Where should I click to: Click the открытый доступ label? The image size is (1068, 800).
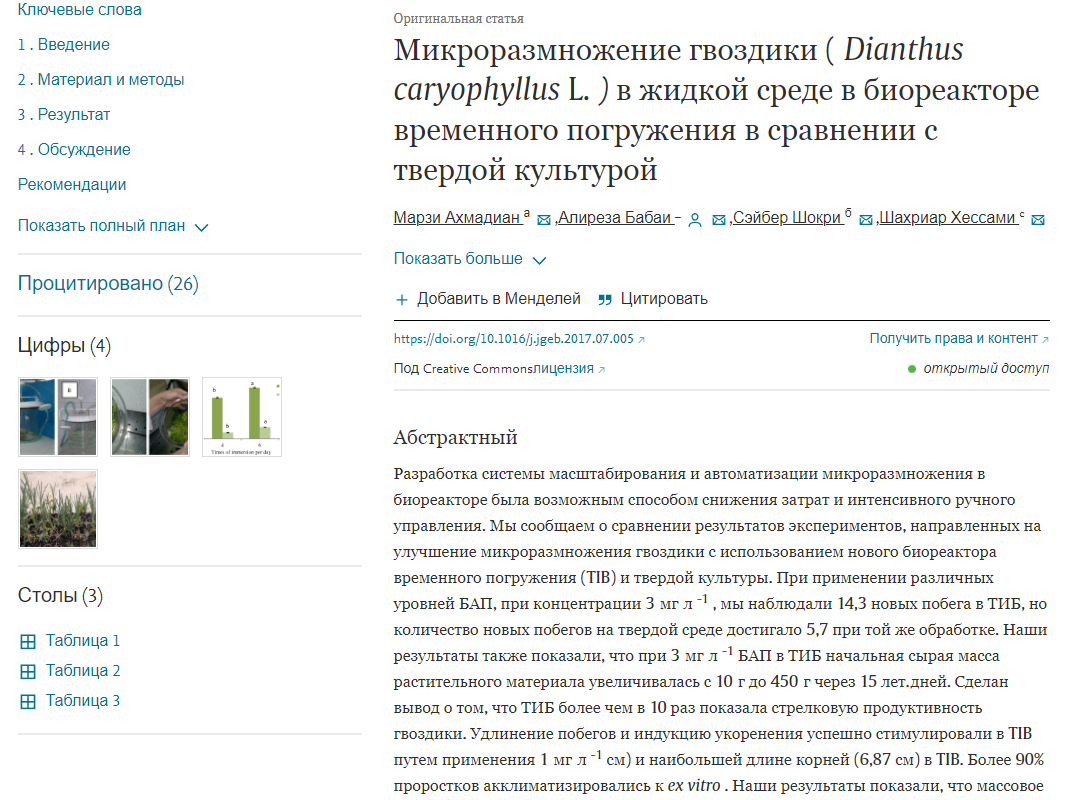(x=986, y=368)
